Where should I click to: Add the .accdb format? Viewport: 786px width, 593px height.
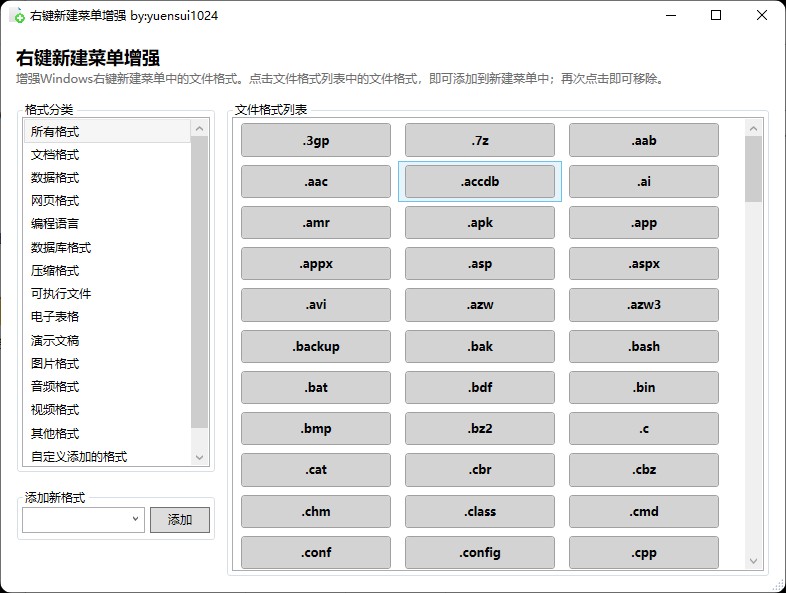pyautogui.click(x=480, y=181)
